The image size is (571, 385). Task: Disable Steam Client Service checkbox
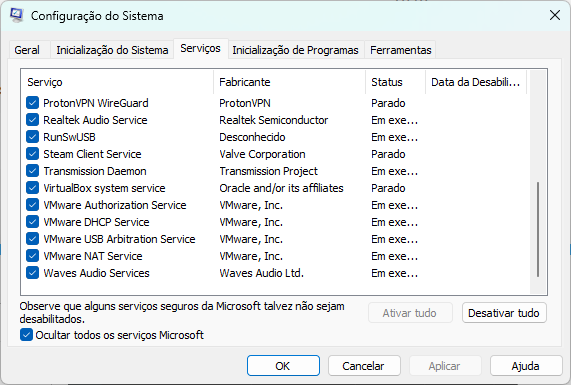pyautogui.click(x=32, y=154)
